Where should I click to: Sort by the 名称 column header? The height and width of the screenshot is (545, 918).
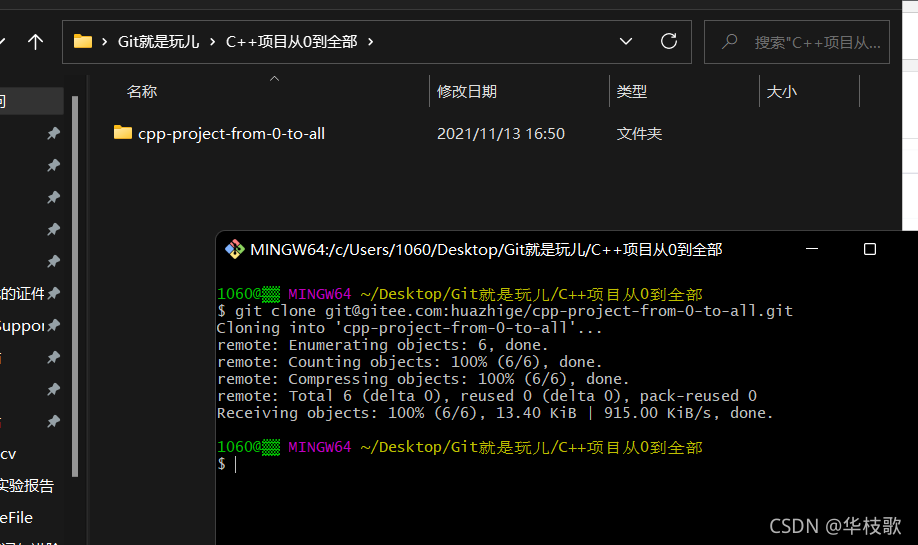[x=142, y=91]
